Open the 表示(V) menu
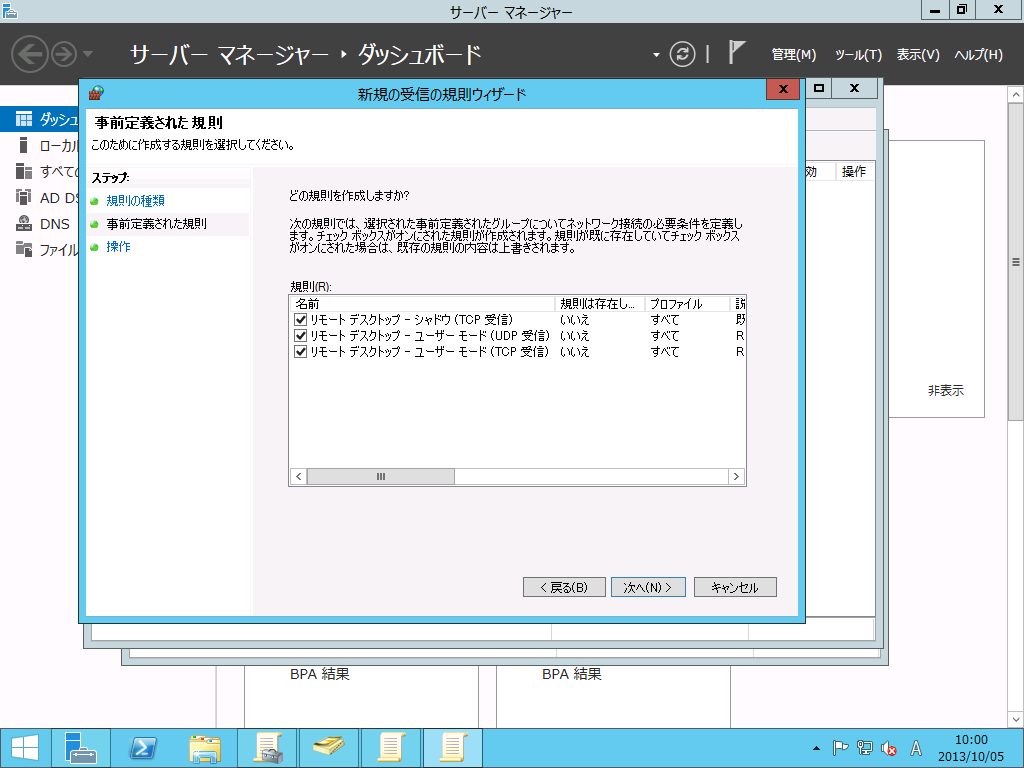This screenshot has height=768, width=1024. (918, 55)
